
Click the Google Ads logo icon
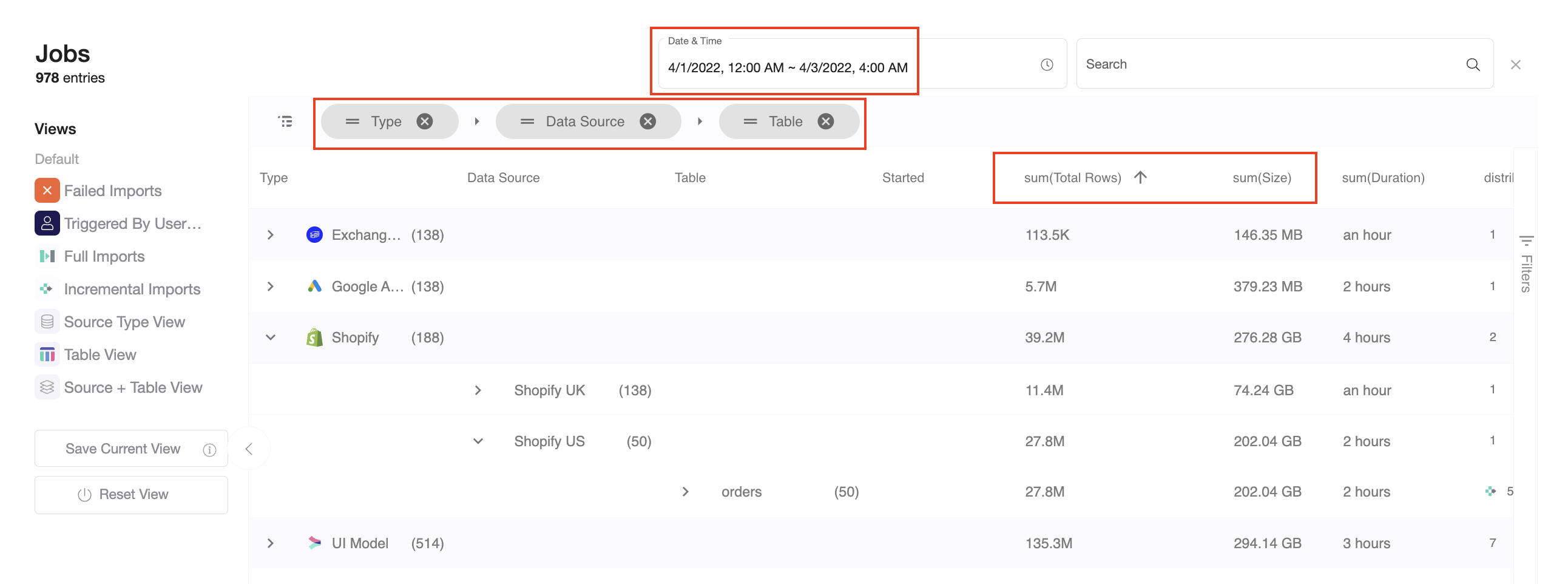click(314, 286)
